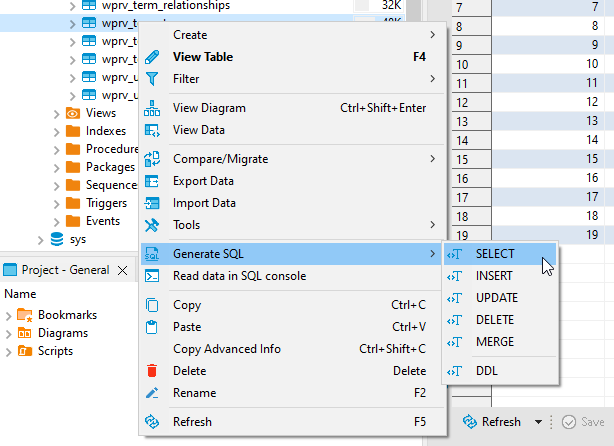Screen dimensions: 614x446
Task: Click the Filter funnel icon
Action: tap(152, 78)
